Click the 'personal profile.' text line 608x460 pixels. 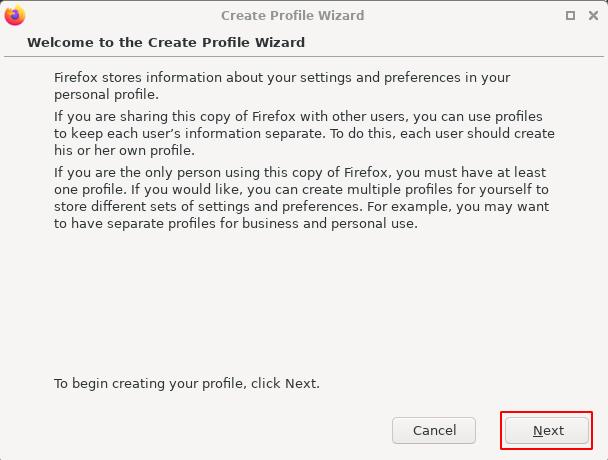(106, 95)
